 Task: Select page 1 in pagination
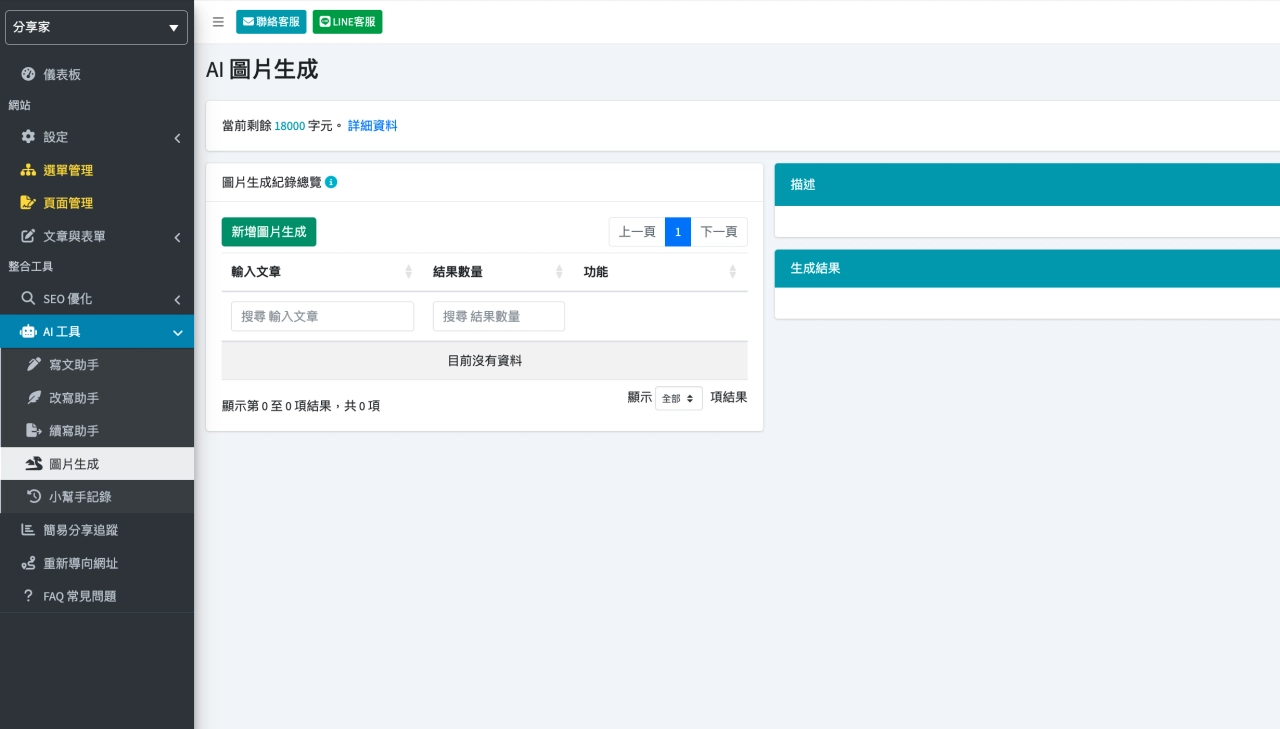tap(678, 232)
